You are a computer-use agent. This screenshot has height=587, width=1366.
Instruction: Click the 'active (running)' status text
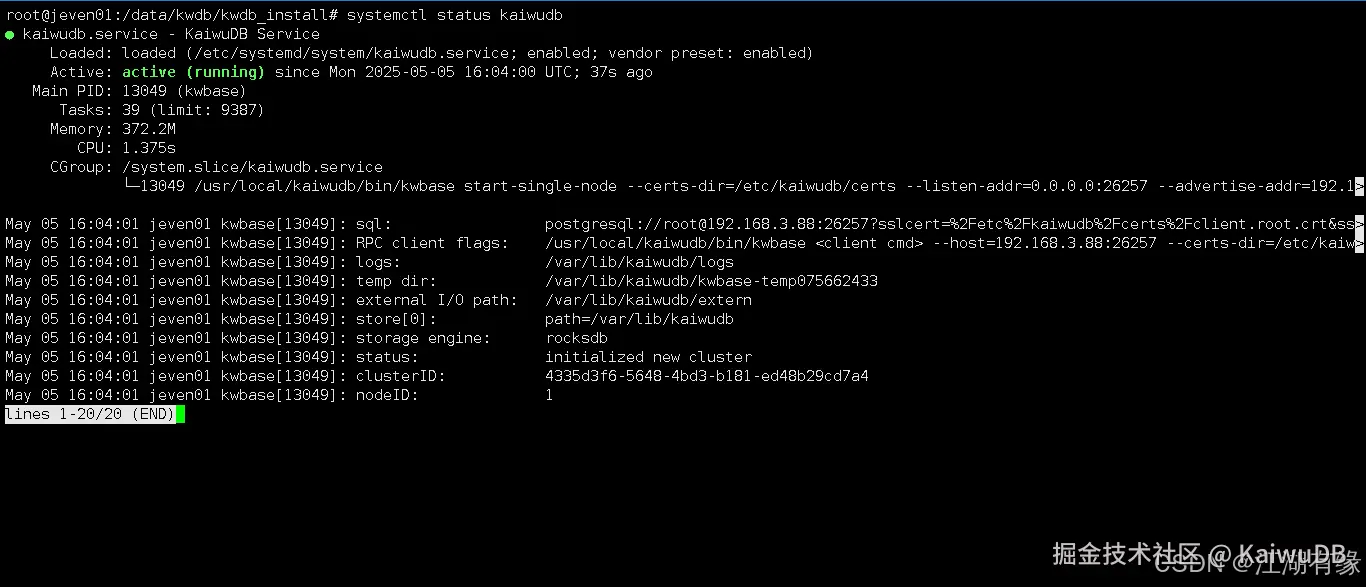point(193,72)
